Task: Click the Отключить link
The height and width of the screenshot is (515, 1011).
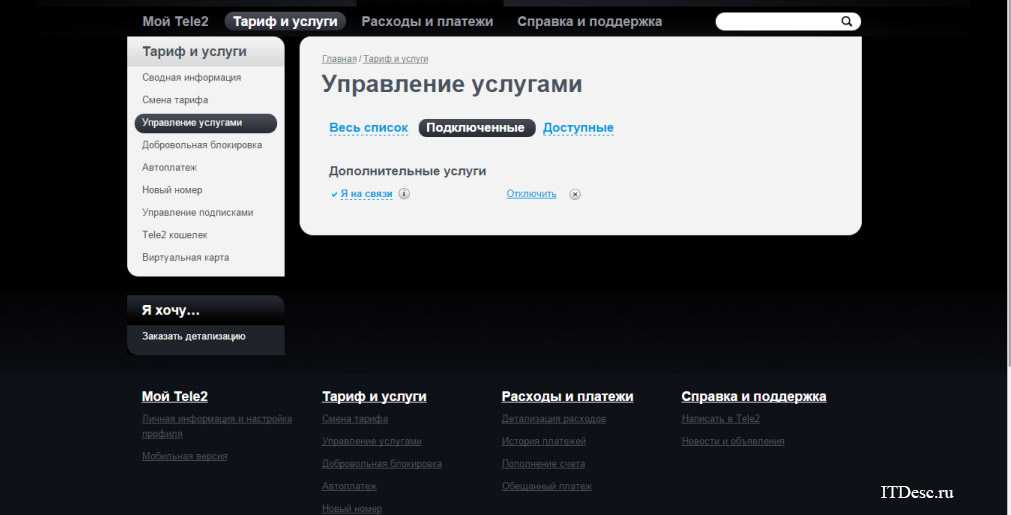Action: coord(531,194)
